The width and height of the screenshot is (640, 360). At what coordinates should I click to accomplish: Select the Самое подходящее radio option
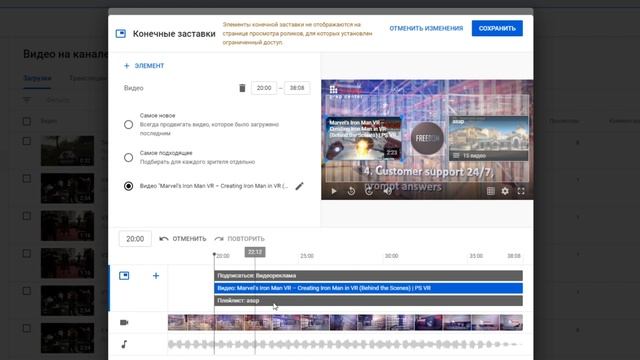128,157
